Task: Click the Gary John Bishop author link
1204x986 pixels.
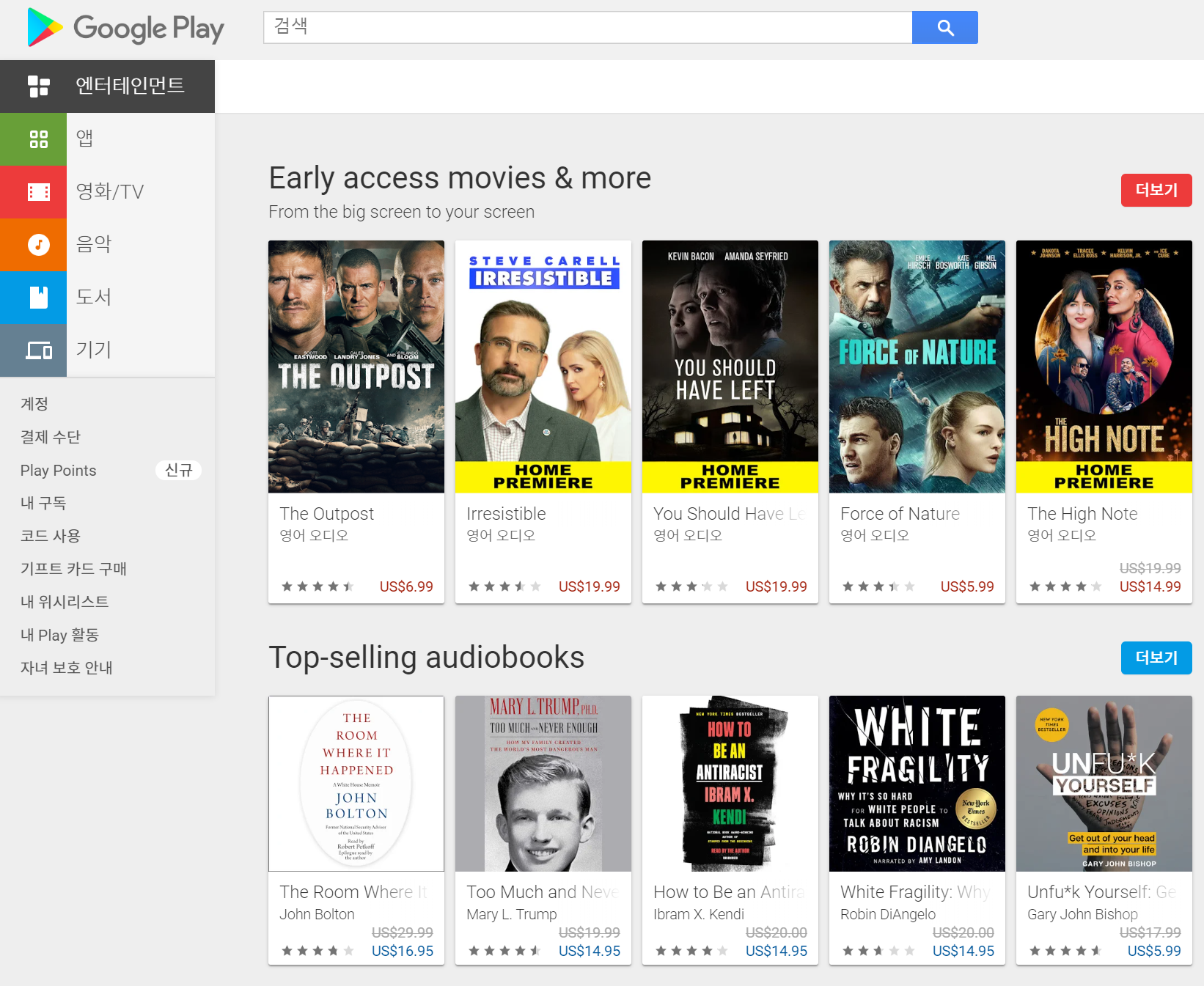Action: (x=1082, y=914)
